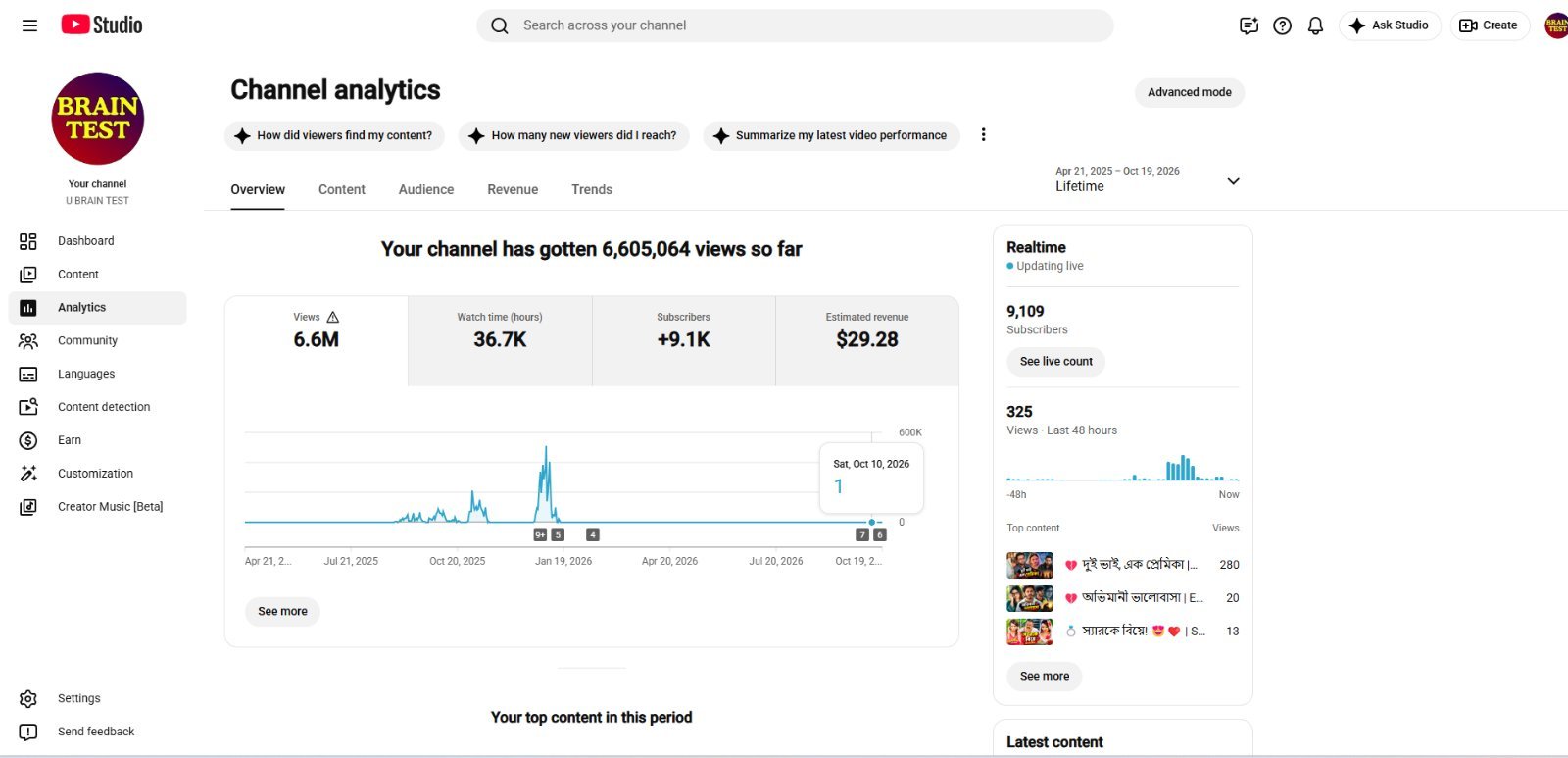Open Languages in the sidebar

(97, 375)
